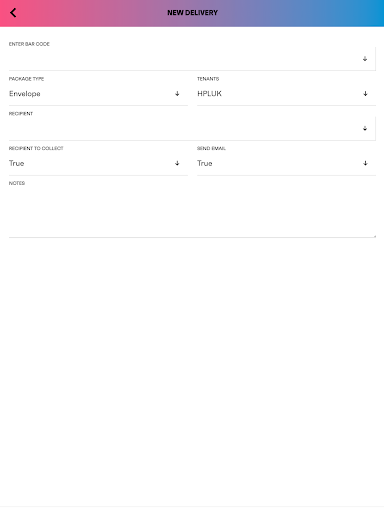Click the down arrow beside HPLUK

coord(365,94)
